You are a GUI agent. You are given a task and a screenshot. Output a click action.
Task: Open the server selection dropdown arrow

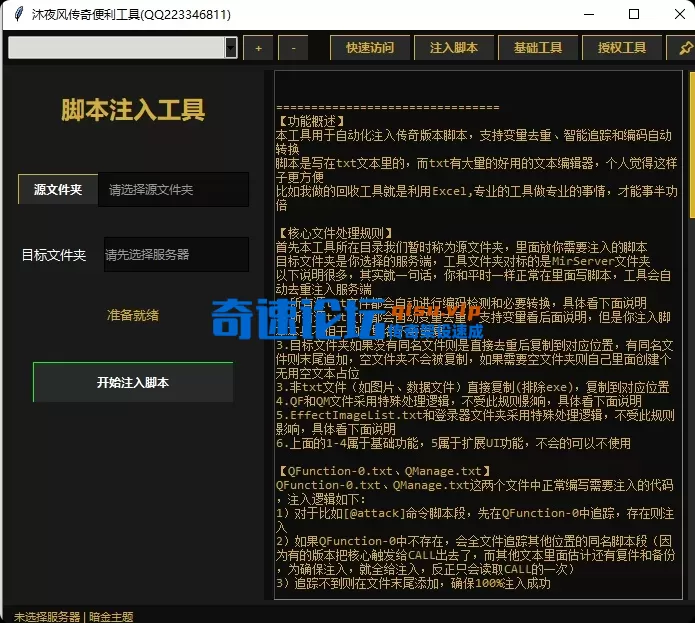[231, 47]
